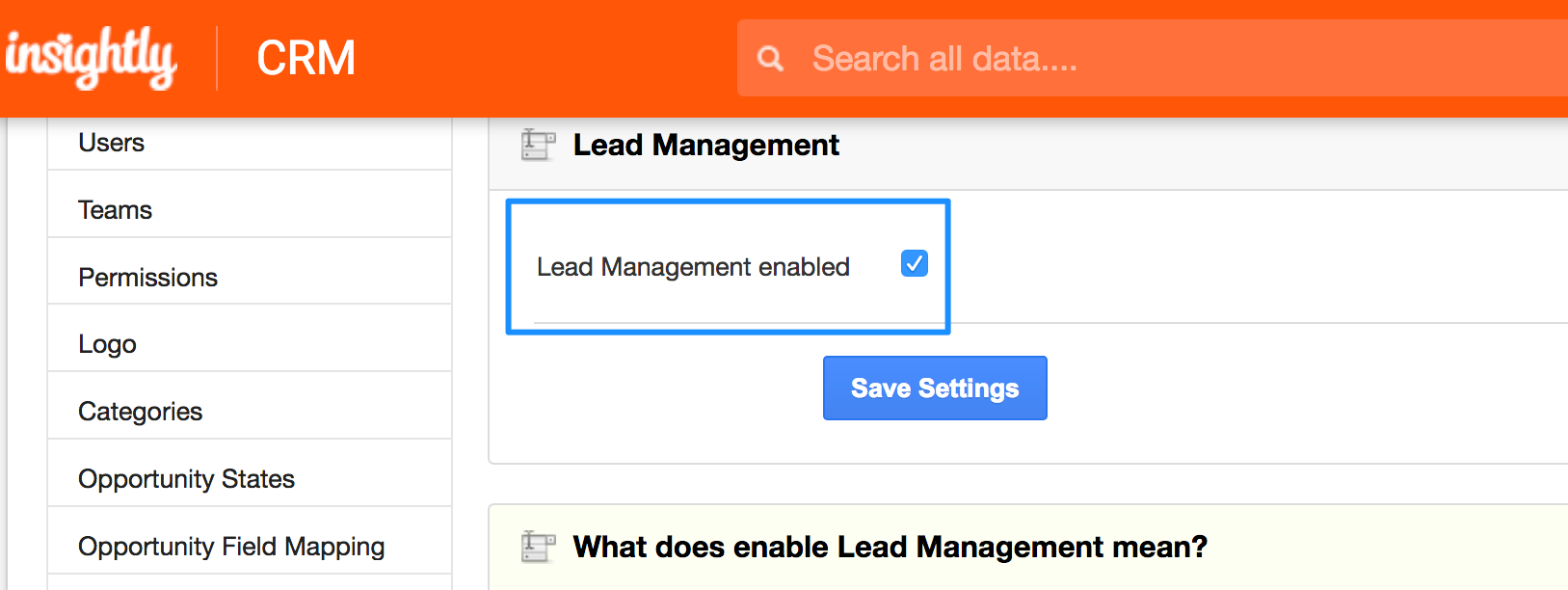Viewport: 1568px width, 590px height.
Task: Click the magnifying glass search icon
Action: click(770, 59)
